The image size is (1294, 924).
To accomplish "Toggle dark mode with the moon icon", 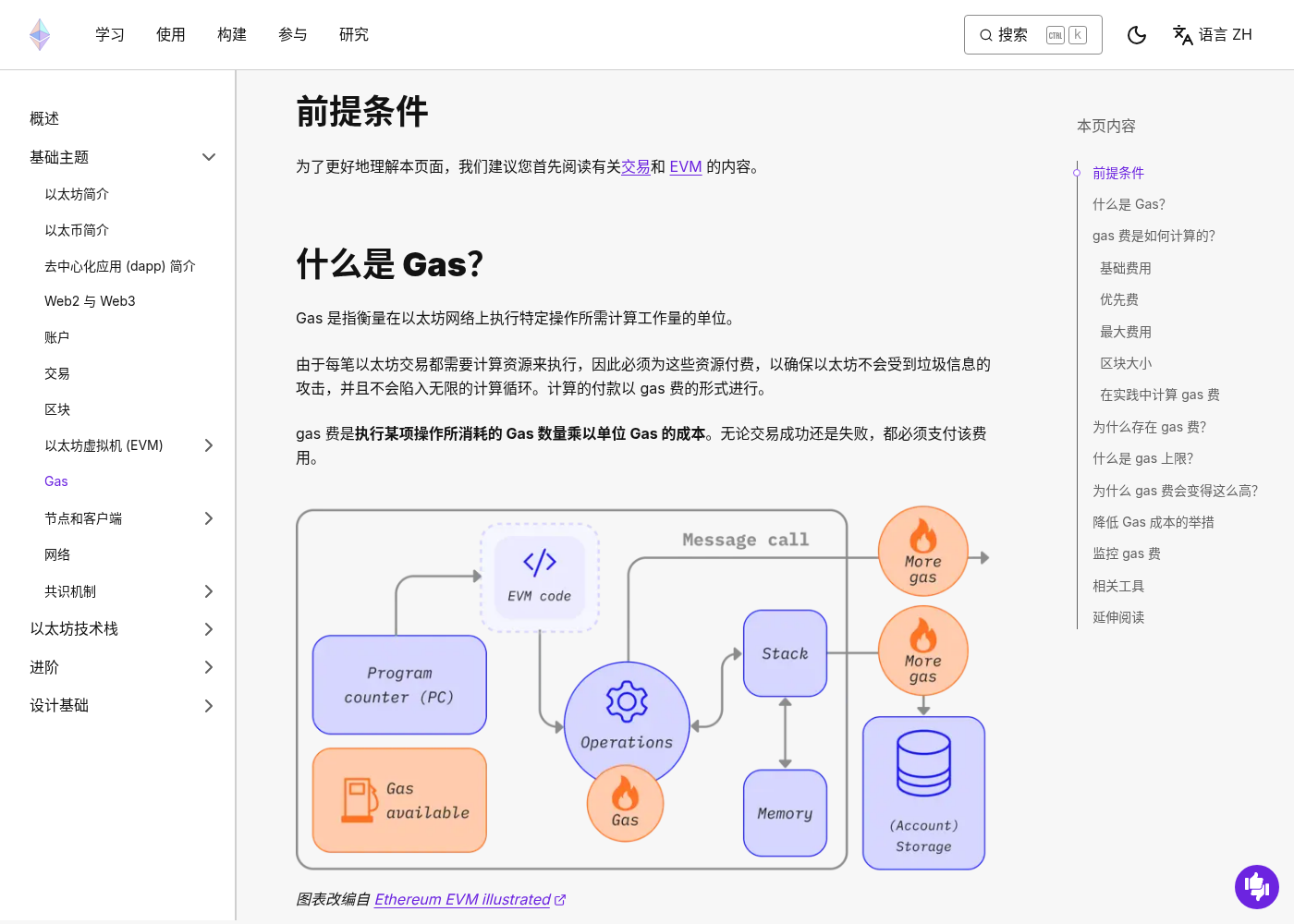I will click(1137, 35).
